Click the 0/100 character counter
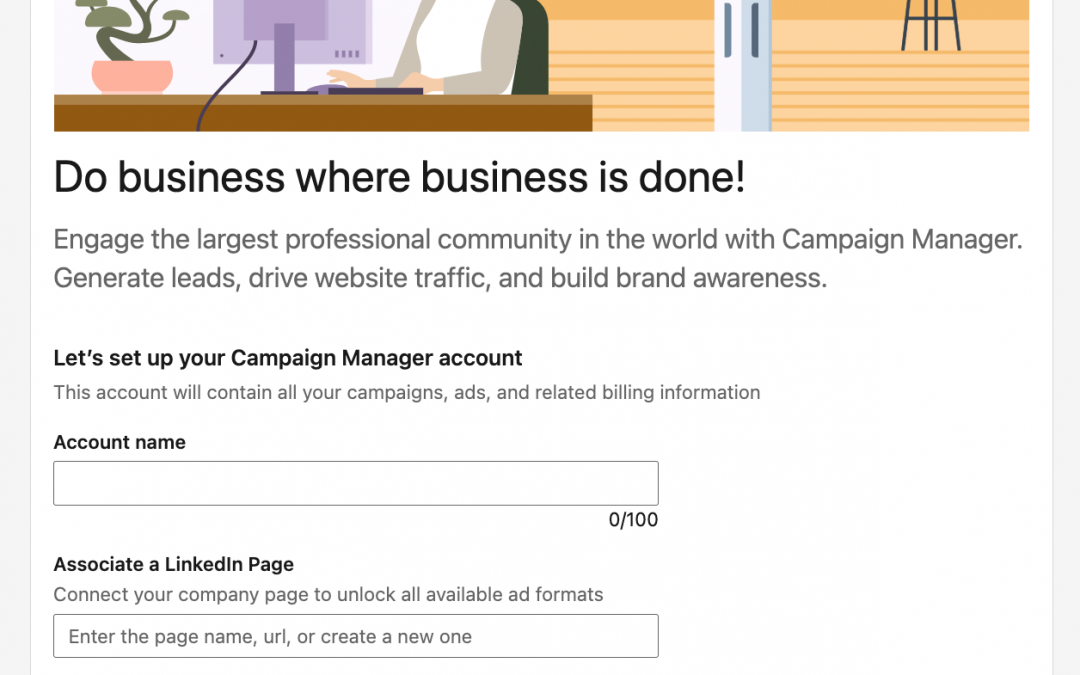 [x=633, y=520]
